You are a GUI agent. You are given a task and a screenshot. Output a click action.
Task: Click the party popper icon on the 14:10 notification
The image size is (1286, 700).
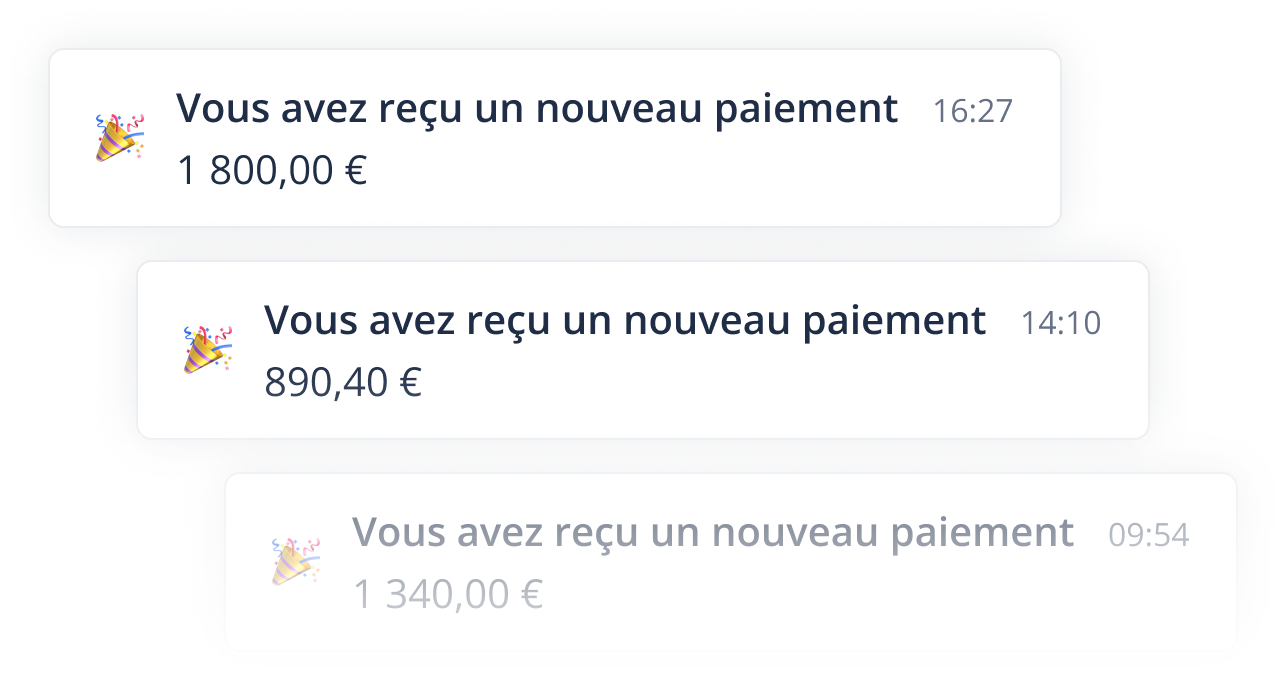[208, 349]
